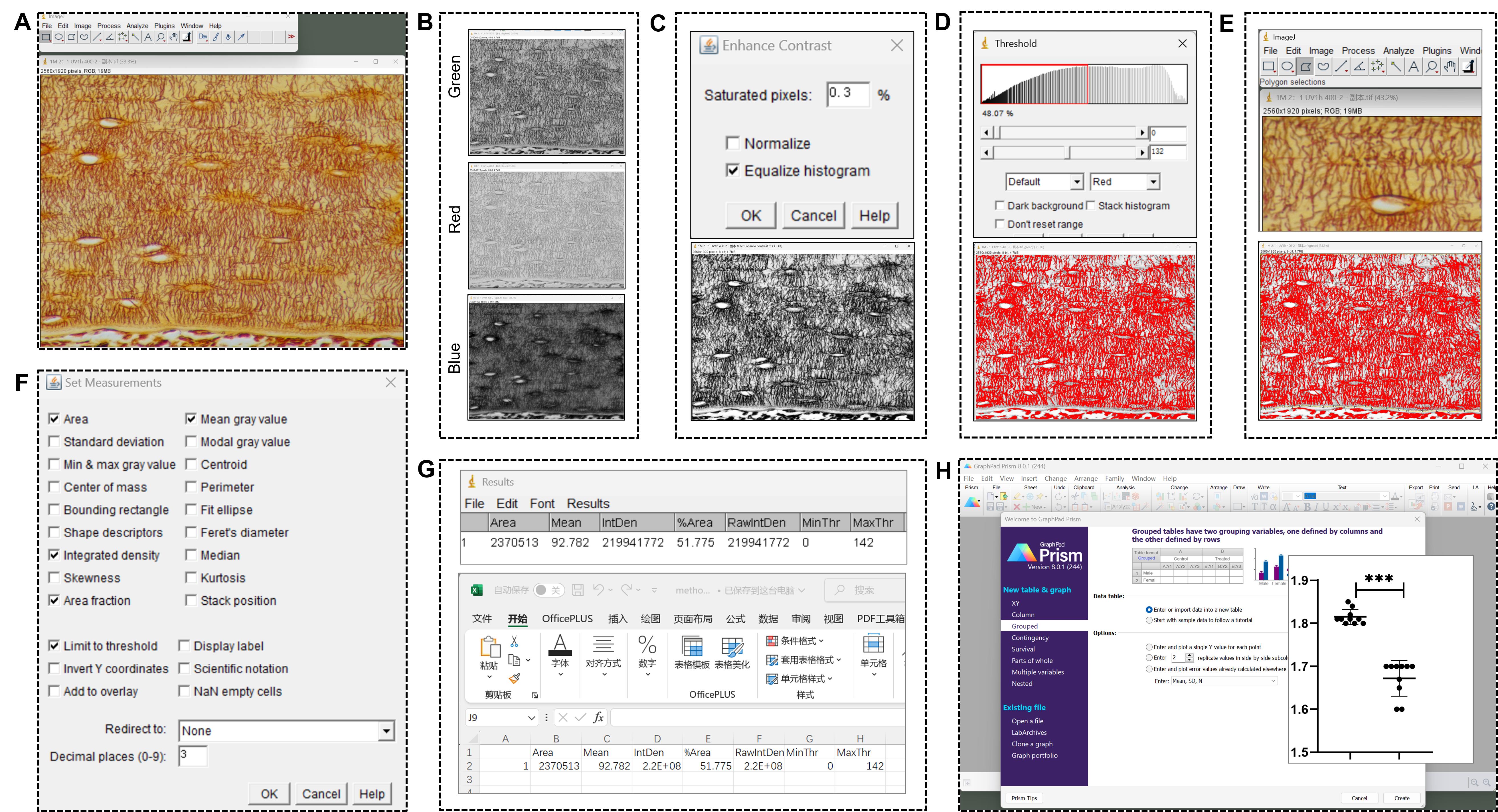
Task: Open the Red color dropdown in the Threshold dialog
Action: click(x=1125, y=181)
